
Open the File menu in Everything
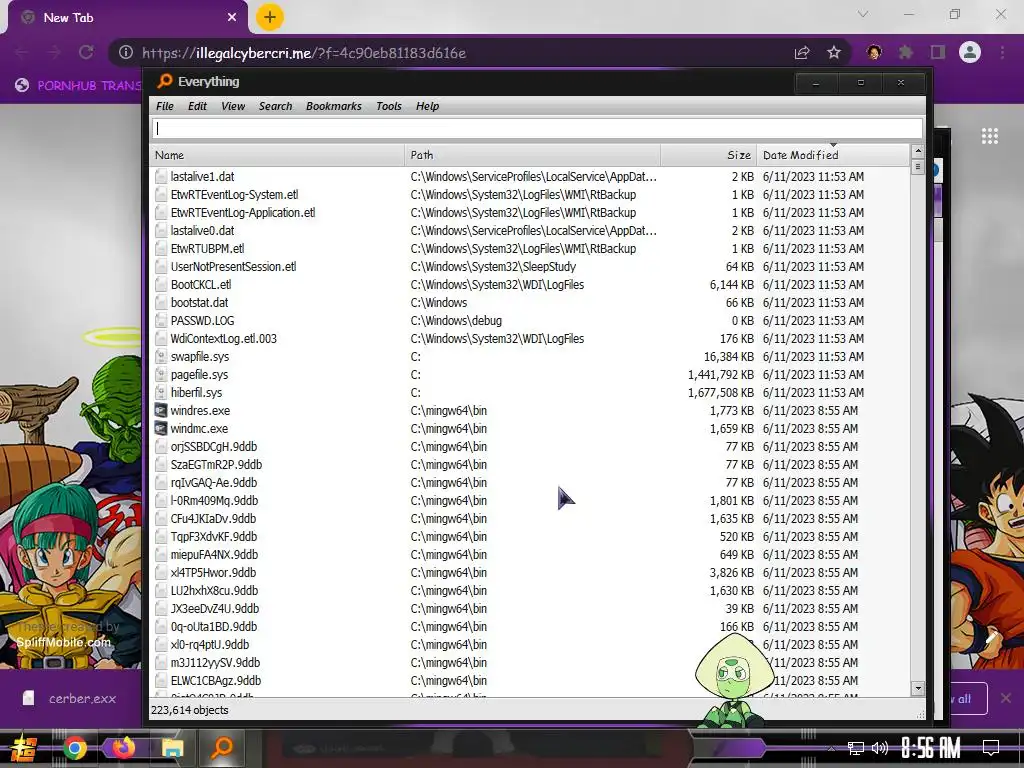165,106
